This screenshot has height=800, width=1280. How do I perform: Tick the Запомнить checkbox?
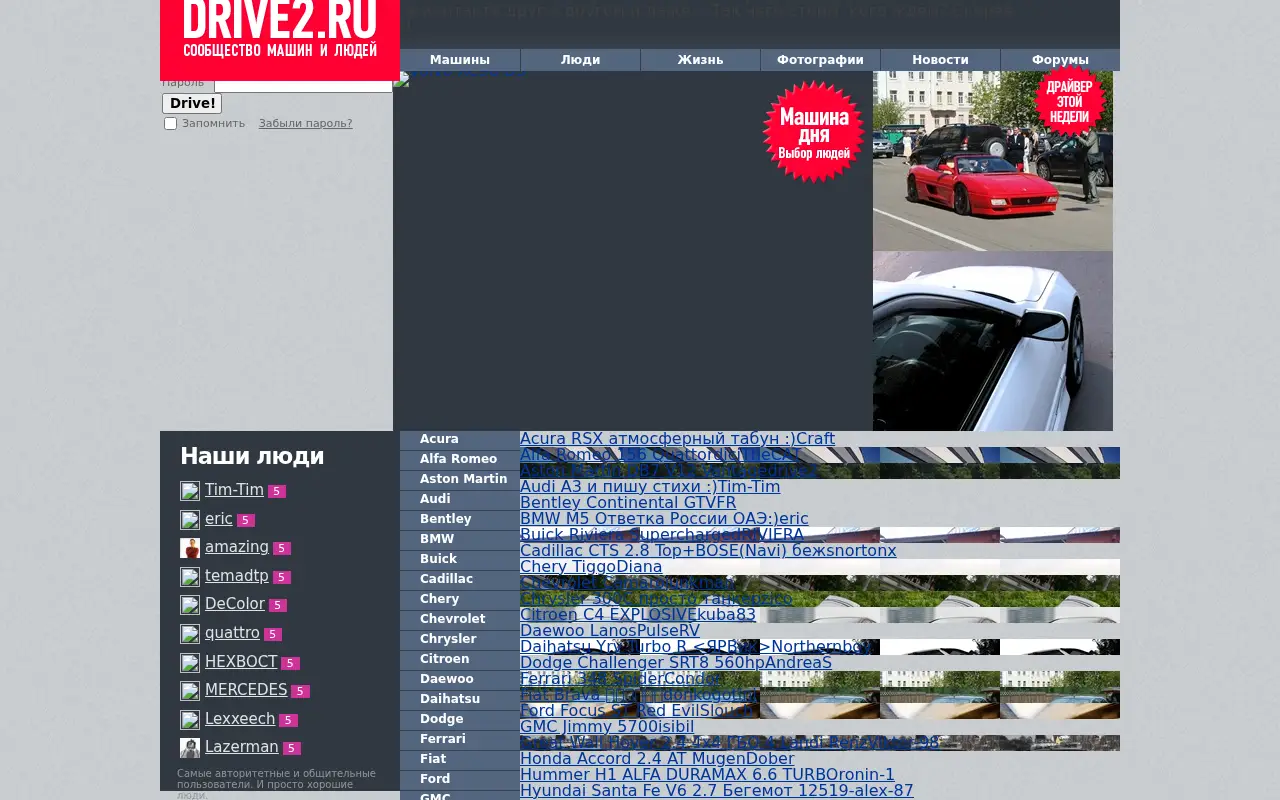(x=170, y=124)
